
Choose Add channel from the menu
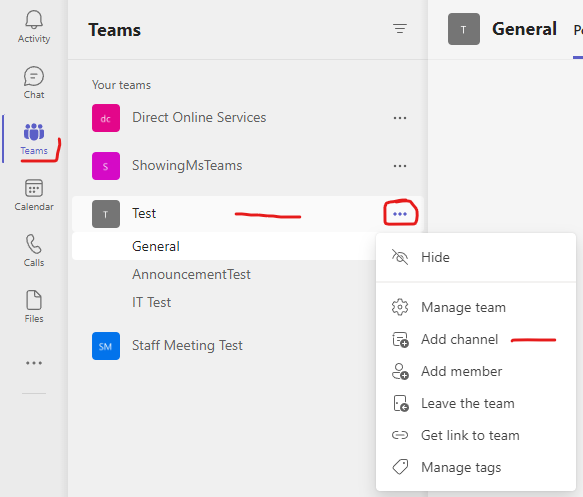(476, 339)
